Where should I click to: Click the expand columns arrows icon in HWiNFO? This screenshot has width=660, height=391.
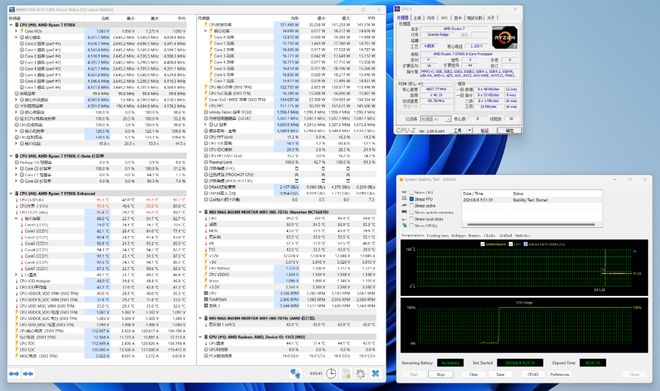point(14,374)
